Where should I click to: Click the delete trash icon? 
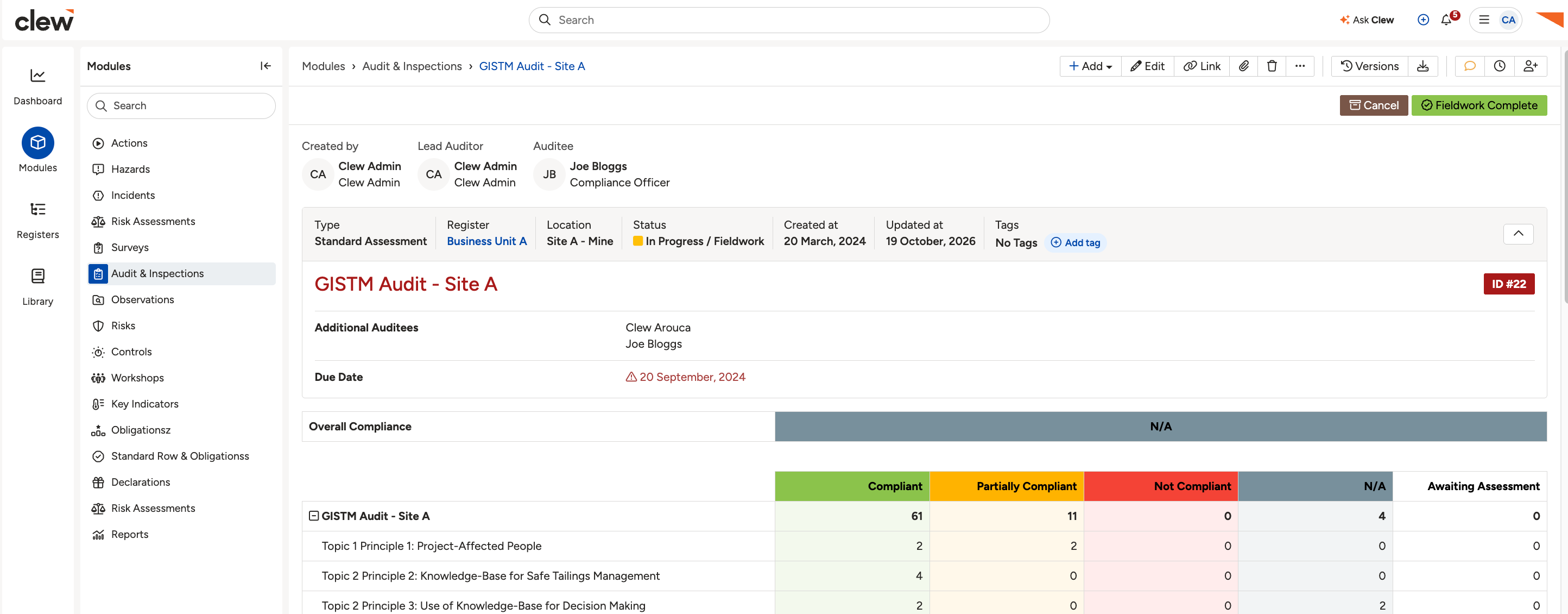[x=1272, y=66]
